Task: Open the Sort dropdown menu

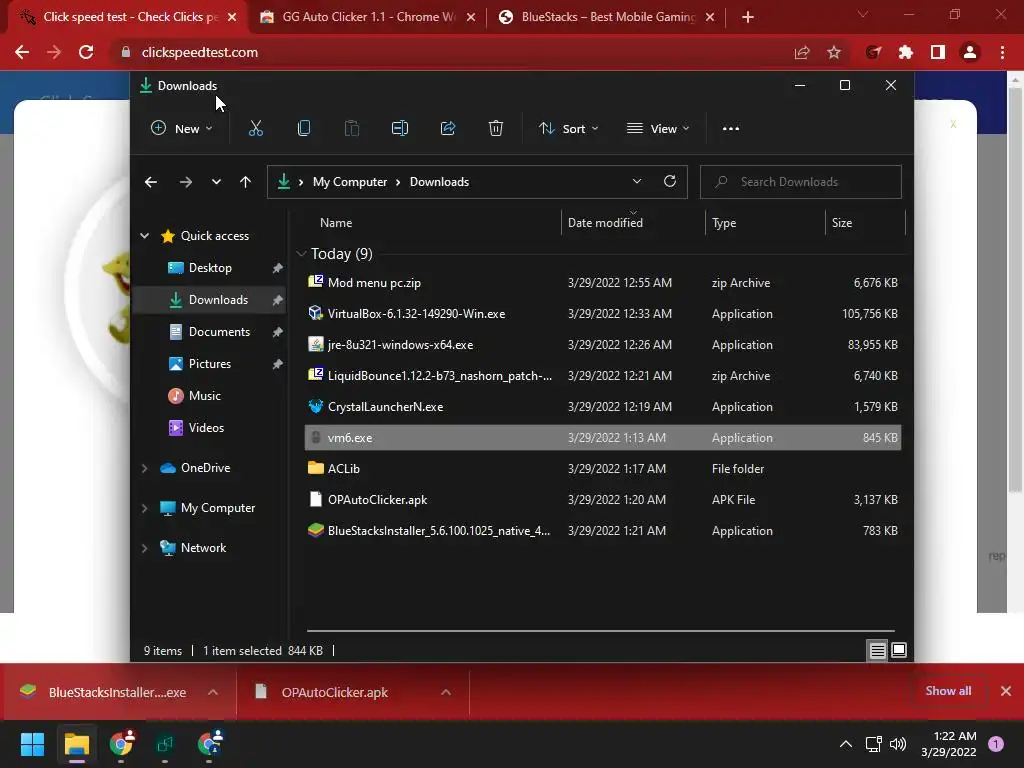Action: [x=568, y=129]
